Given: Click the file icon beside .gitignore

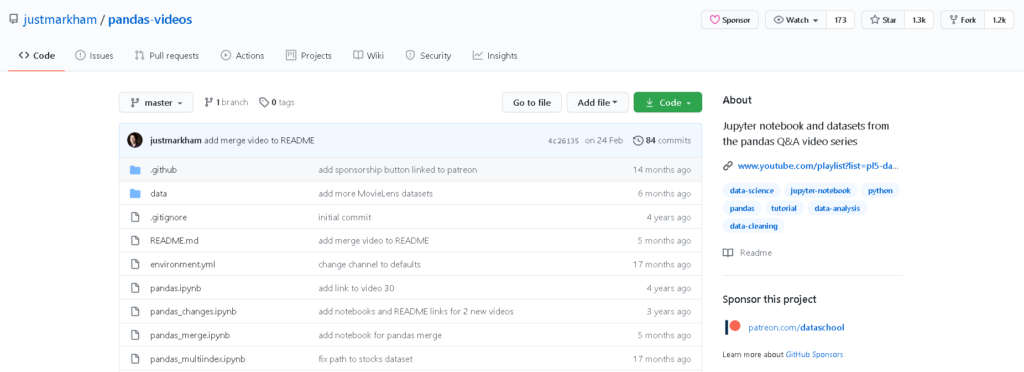Looking at the screenshot, I should [x=135, y=217].
